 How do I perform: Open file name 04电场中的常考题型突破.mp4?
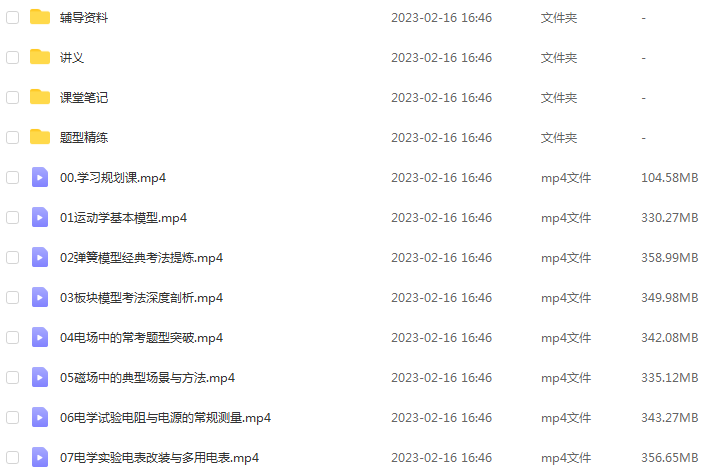[141, 337]
